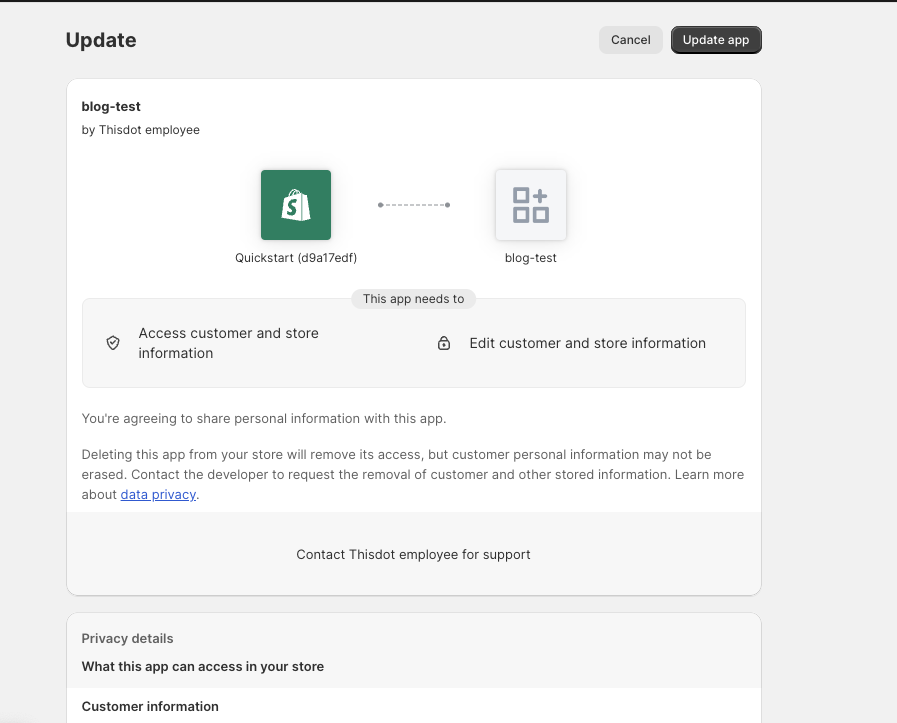The image size is (897, 723).
Task: Click the Quickstart (d9a17edf) store label
Action: (296, 258)
